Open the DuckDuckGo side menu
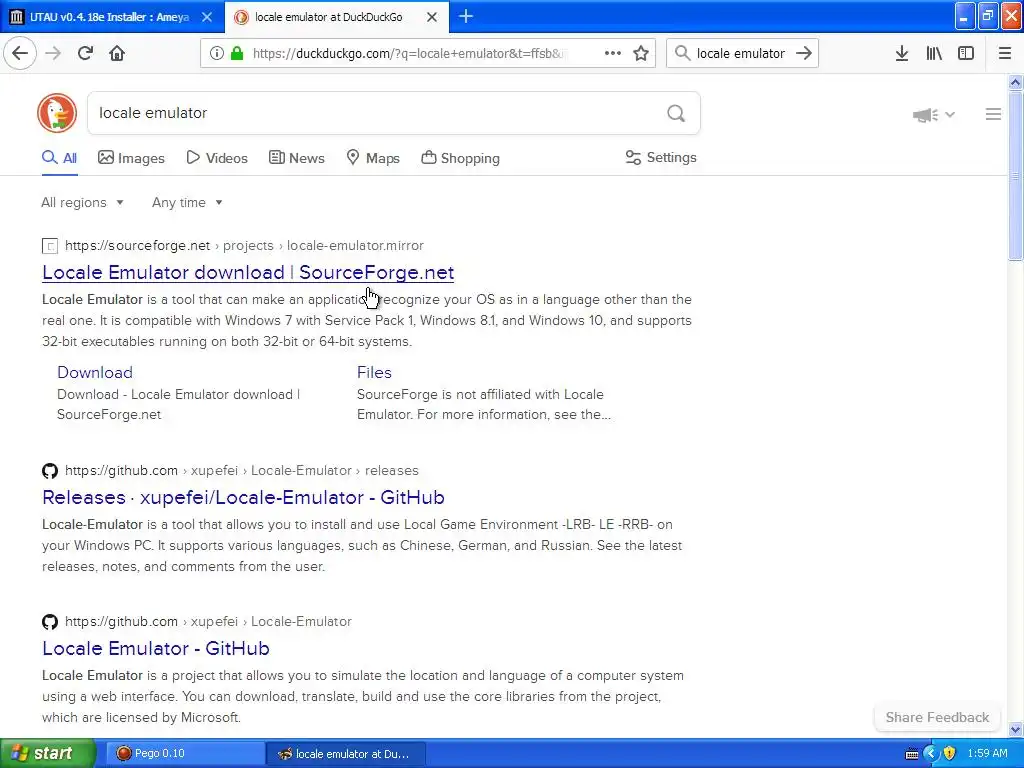 pyautogui.click(x=993, y=114)
